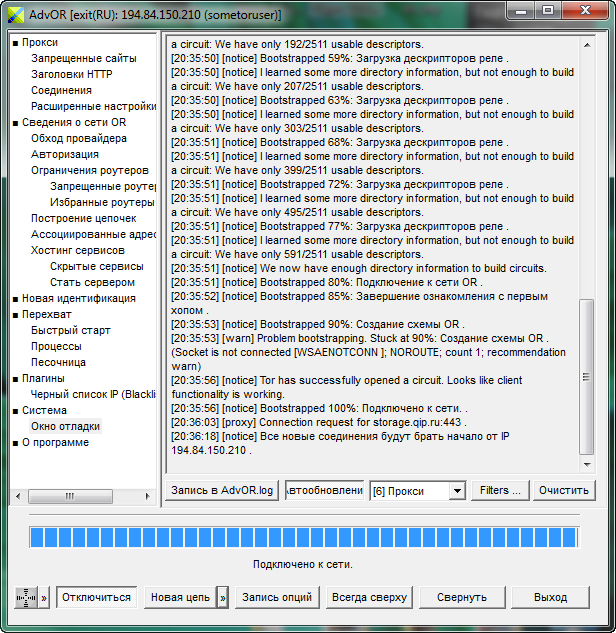Image resolution: width=616 pixels, height=633 pixels.
Task: Open the arrow menu beside Новая цепь
Action: point(222,597)
